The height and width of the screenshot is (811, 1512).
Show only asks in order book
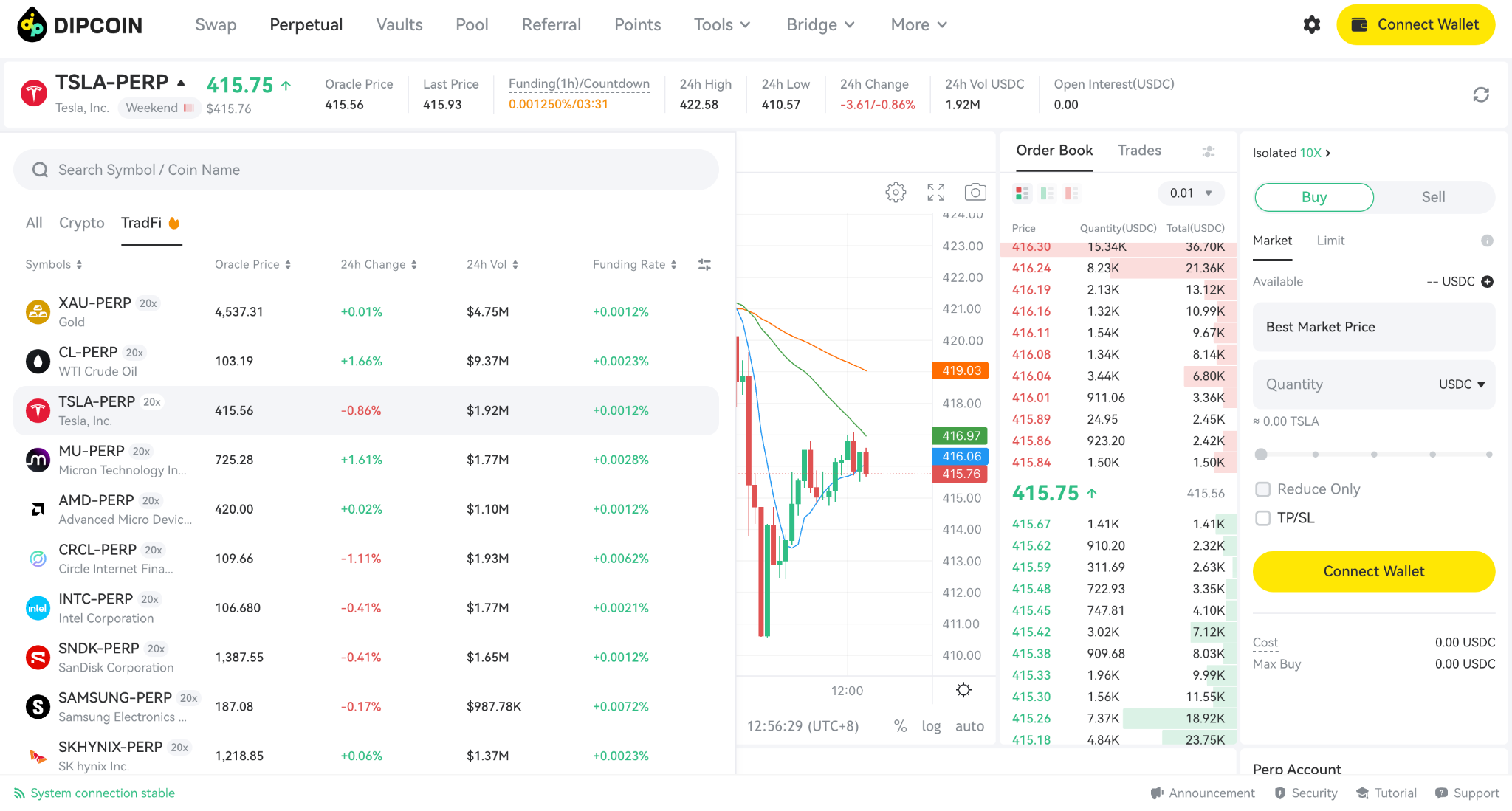(x=1072, y=193)
